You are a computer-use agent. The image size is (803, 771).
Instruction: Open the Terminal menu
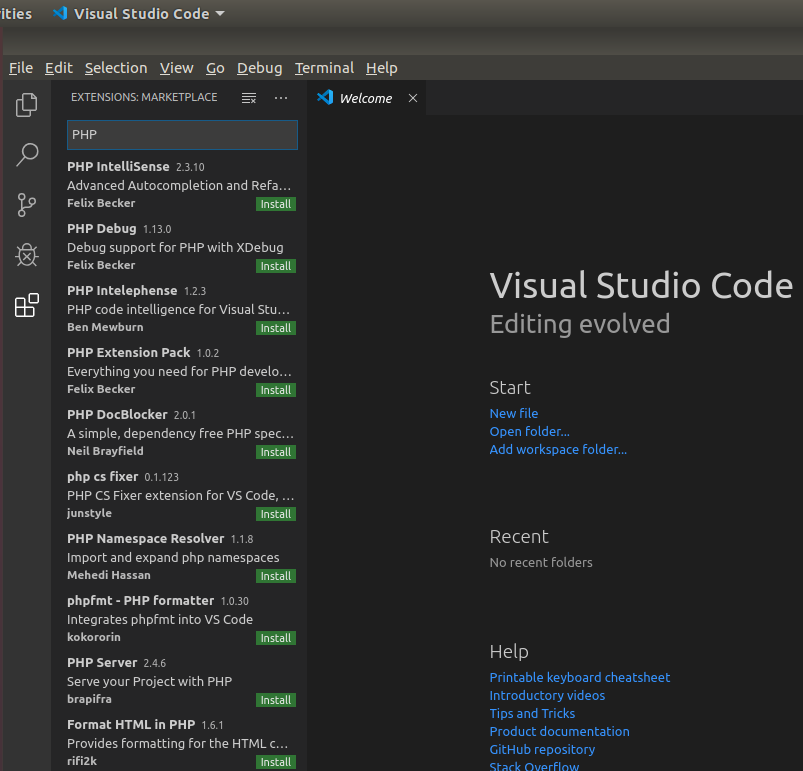coord(324,68)
